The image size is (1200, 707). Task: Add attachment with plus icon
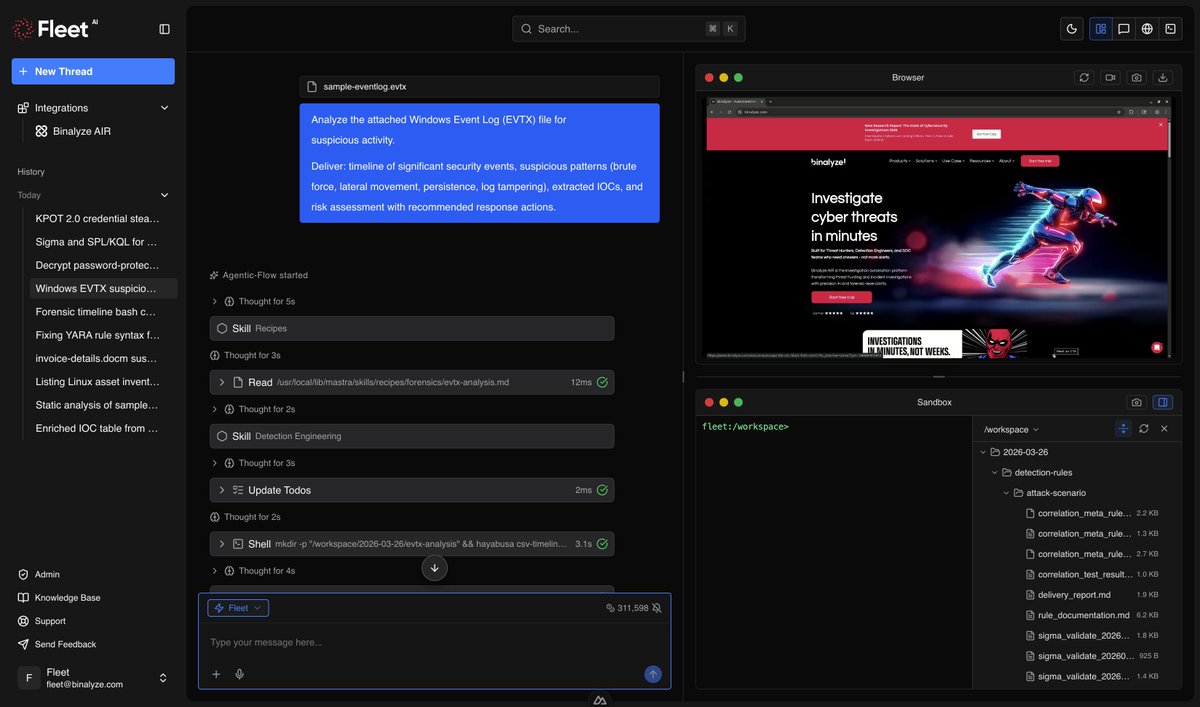[216, 674]
